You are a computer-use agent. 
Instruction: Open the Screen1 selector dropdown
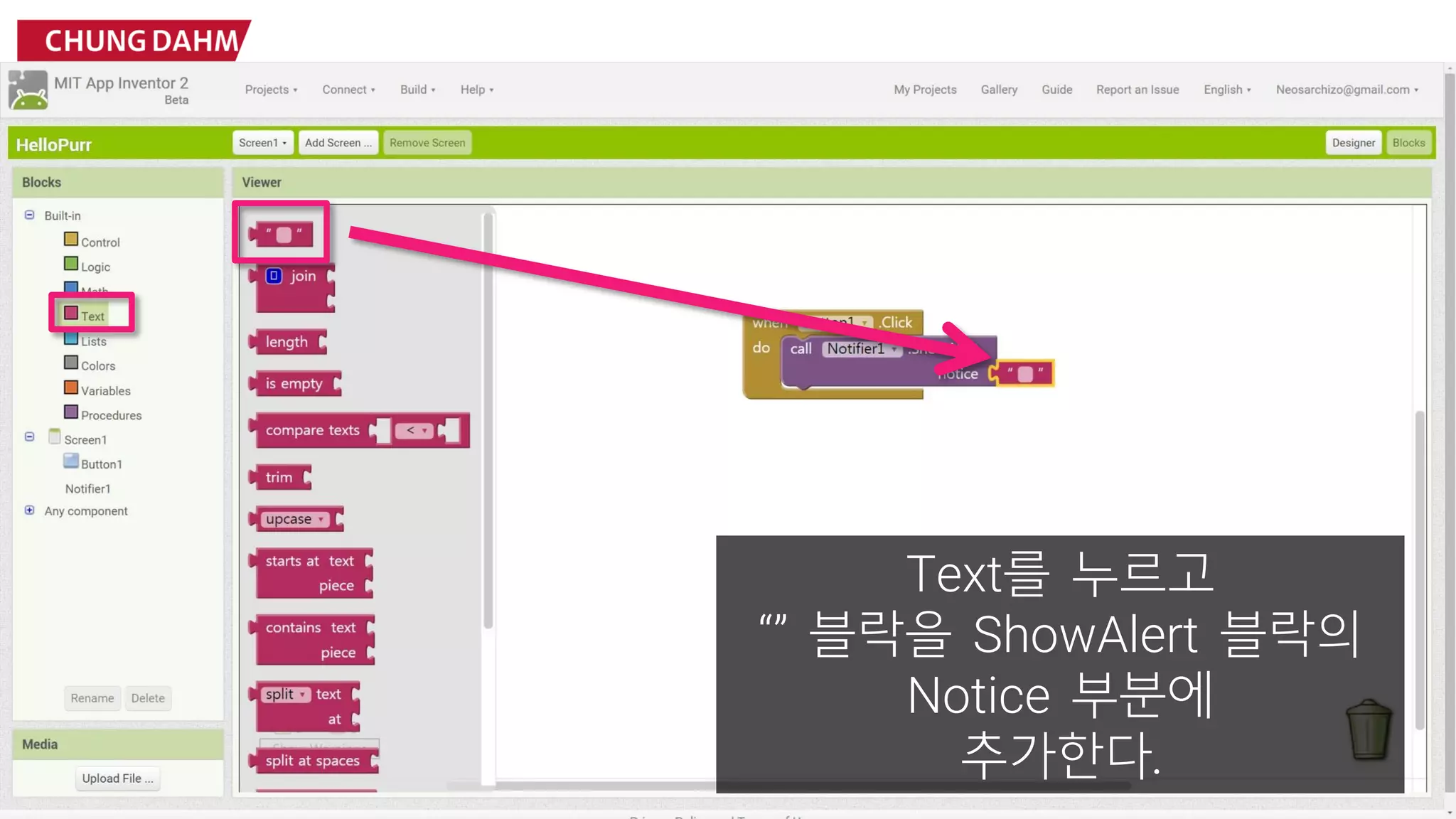262,143
